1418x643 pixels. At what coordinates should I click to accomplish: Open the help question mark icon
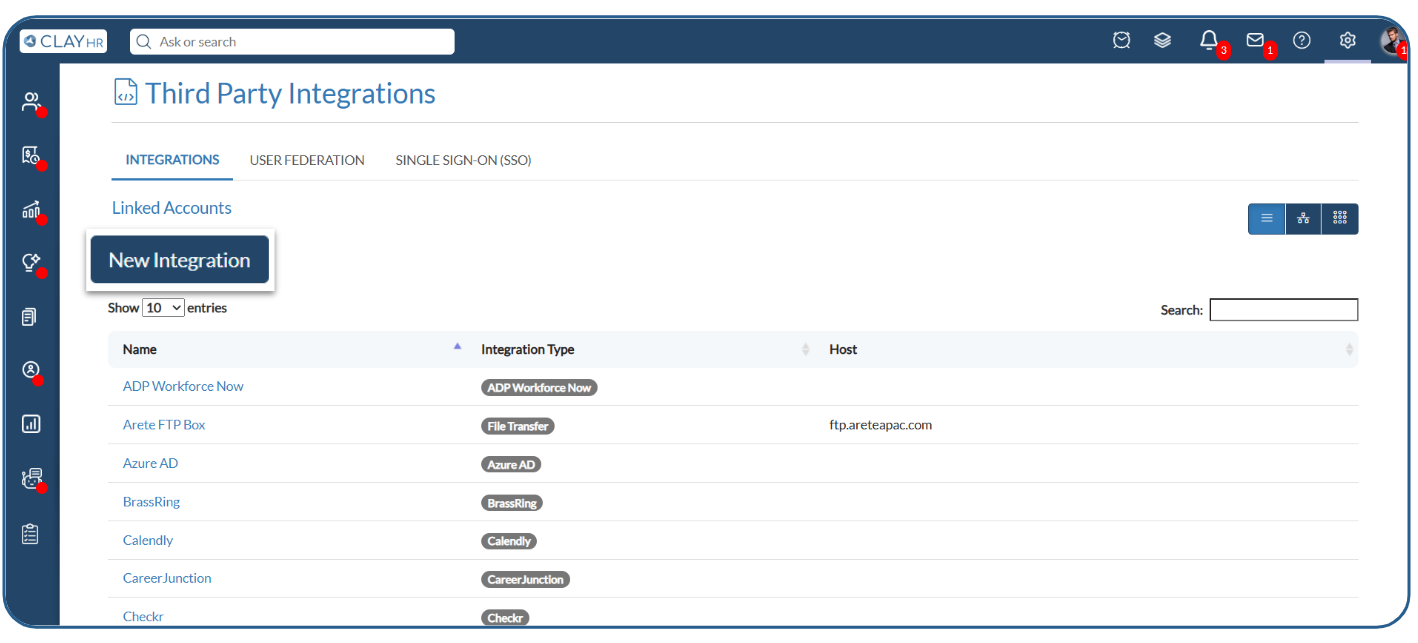1301,41
